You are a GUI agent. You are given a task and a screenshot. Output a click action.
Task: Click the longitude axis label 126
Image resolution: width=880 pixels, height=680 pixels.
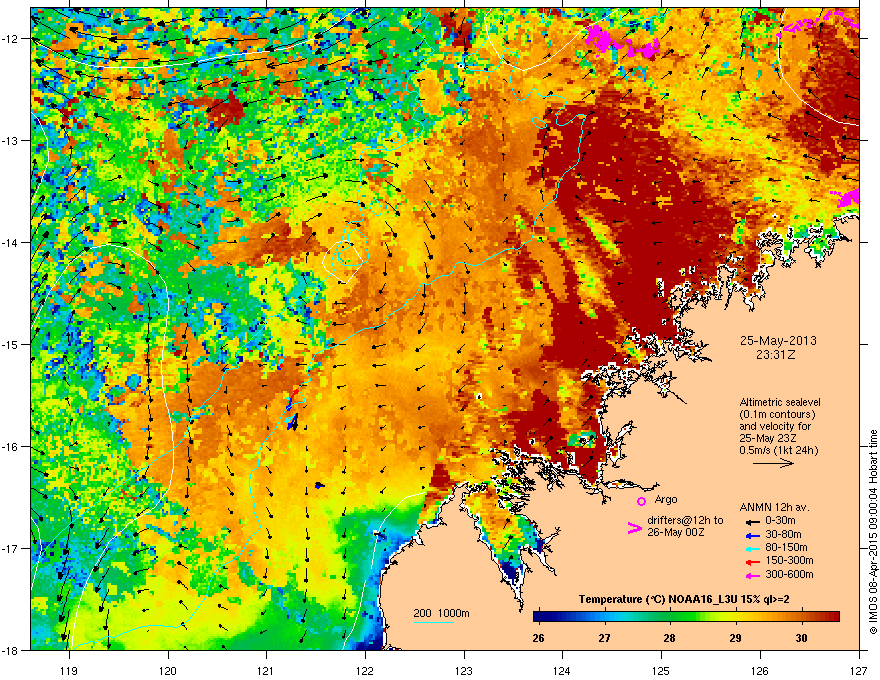[760, 670]
